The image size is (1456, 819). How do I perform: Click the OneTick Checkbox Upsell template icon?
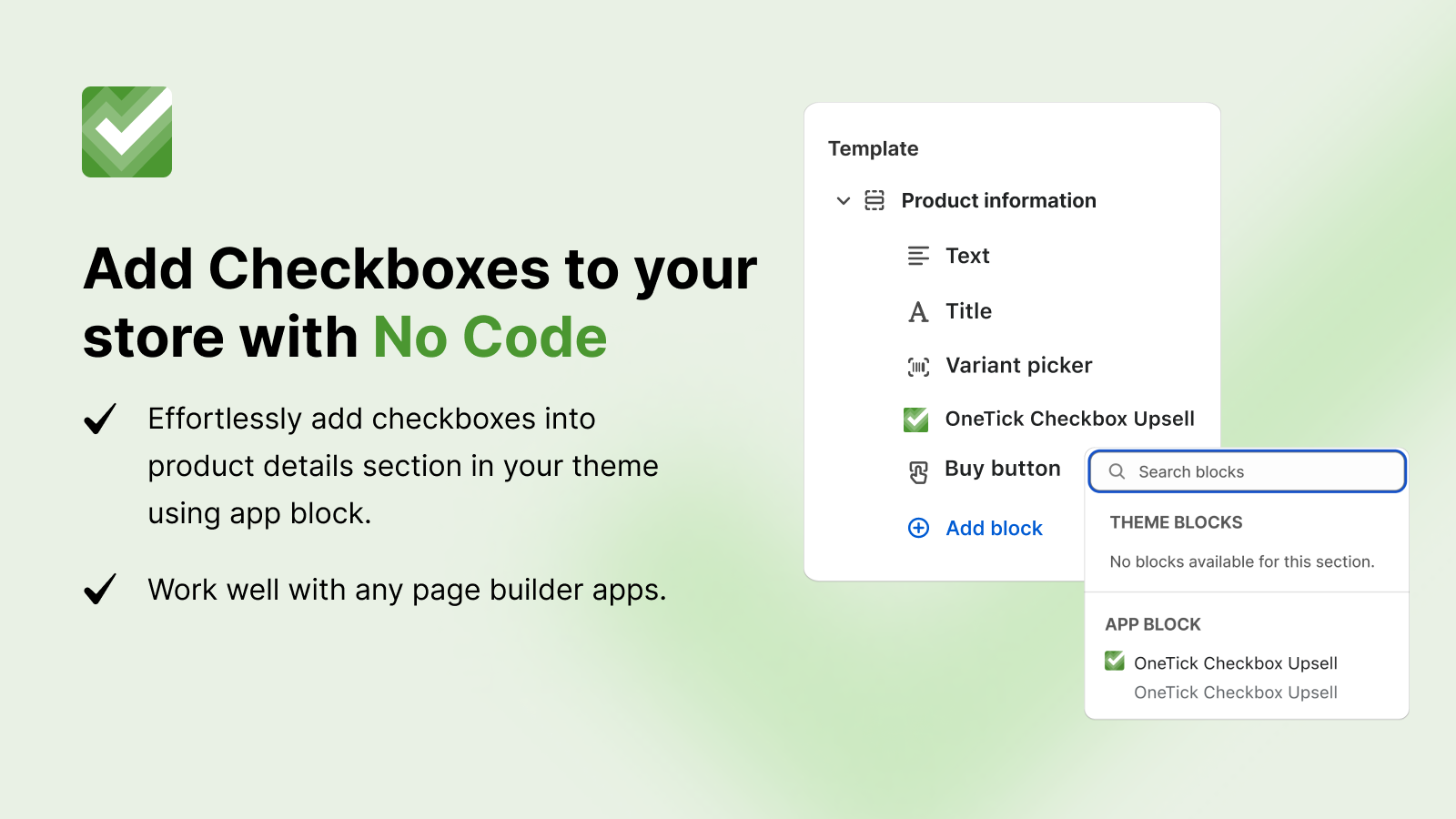(x=915, y=420)
